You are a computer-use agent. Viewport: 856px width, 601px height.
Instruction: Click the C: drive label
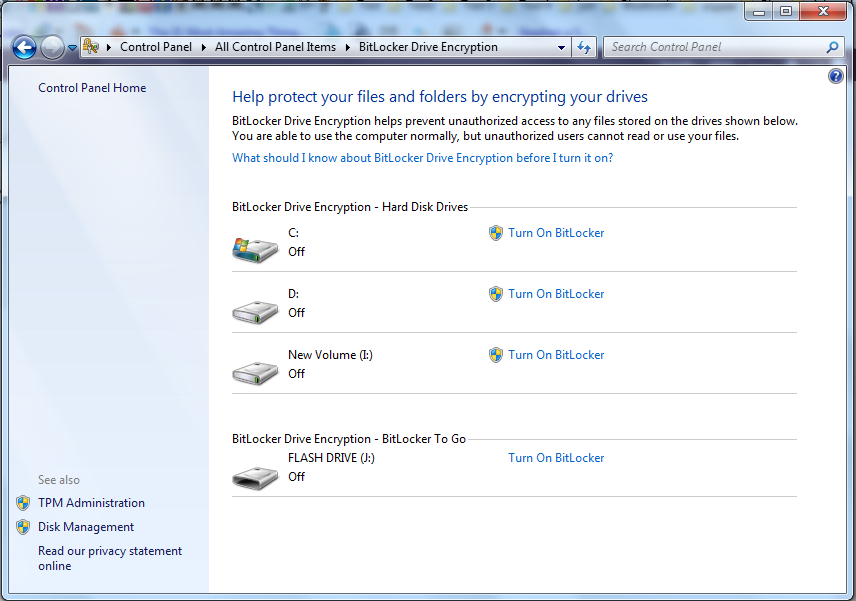click(293, 233)
